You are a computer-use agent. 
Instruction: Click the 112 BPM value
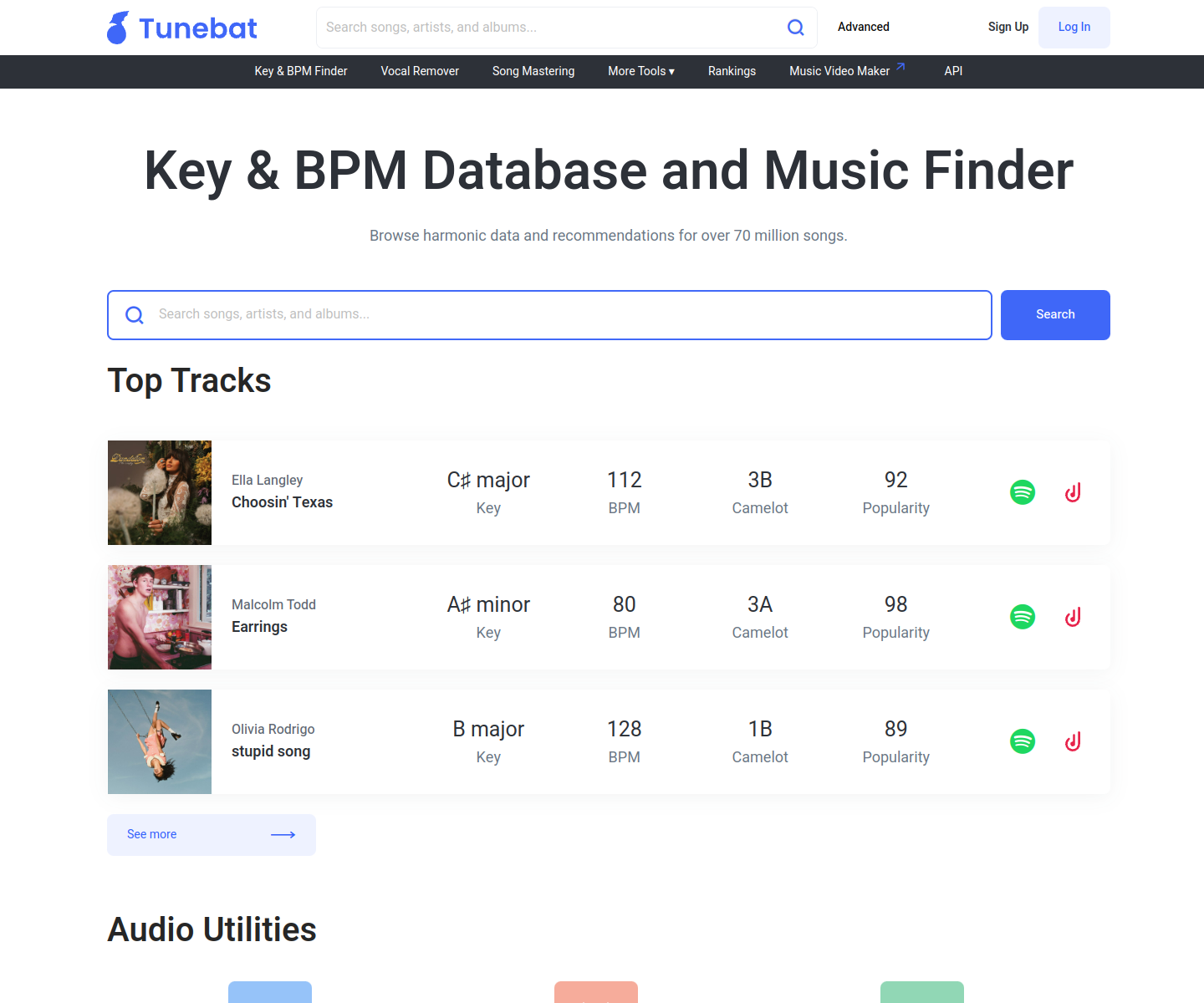[625, 480]
